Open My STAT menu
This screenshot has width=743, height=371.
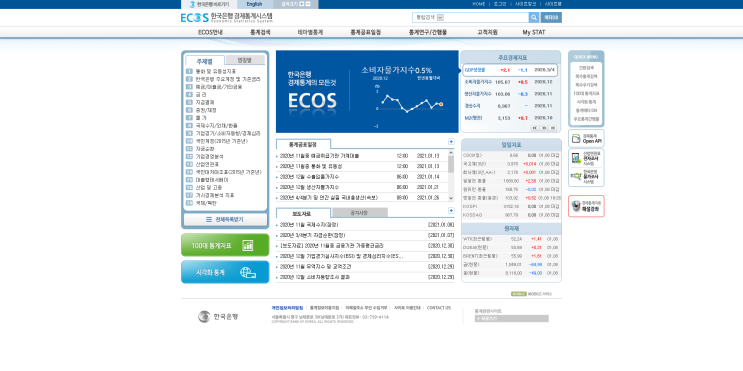click(x=534, y=33)
